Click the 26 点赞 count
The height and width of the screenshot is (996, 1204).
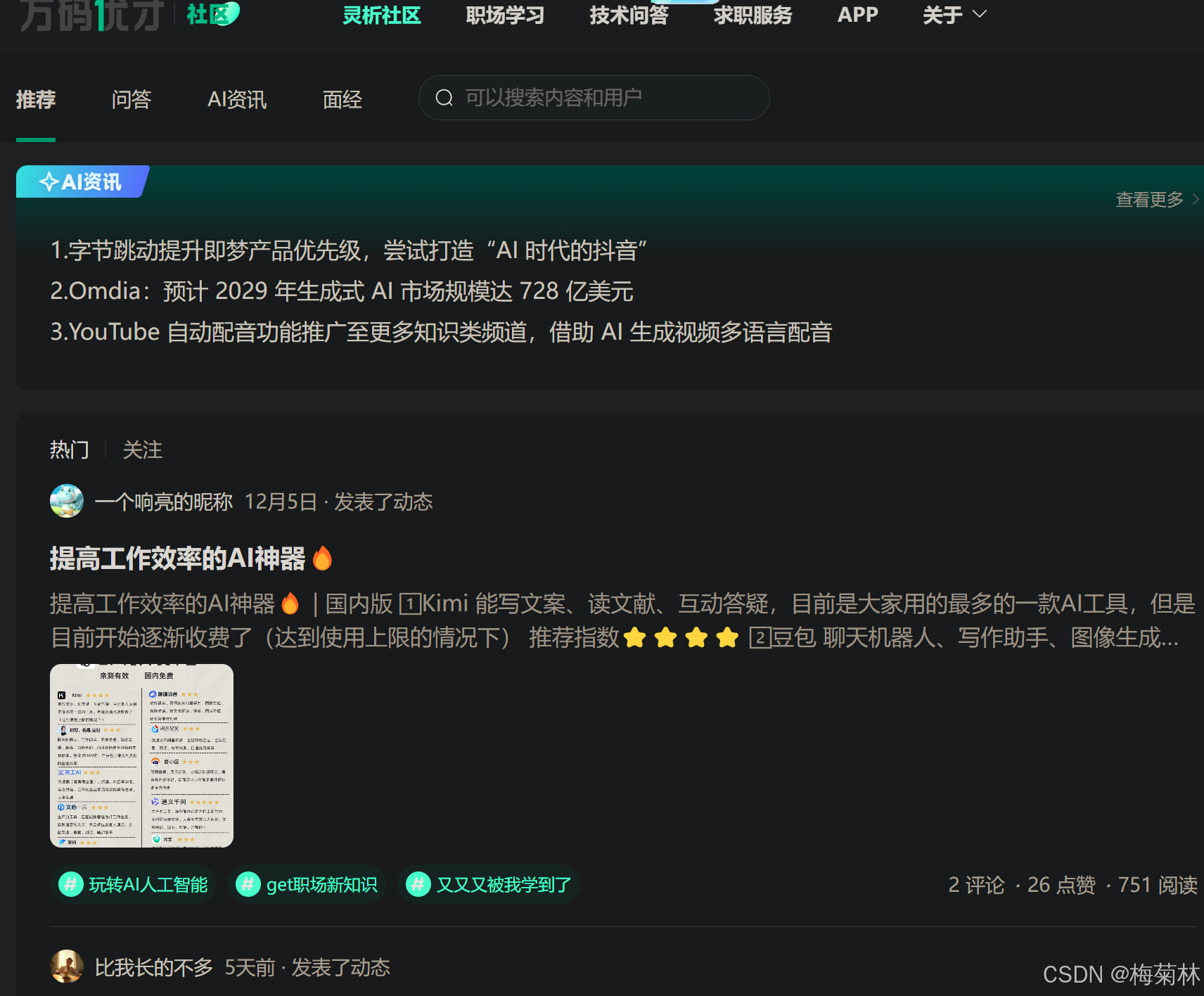pos(1061,885)
